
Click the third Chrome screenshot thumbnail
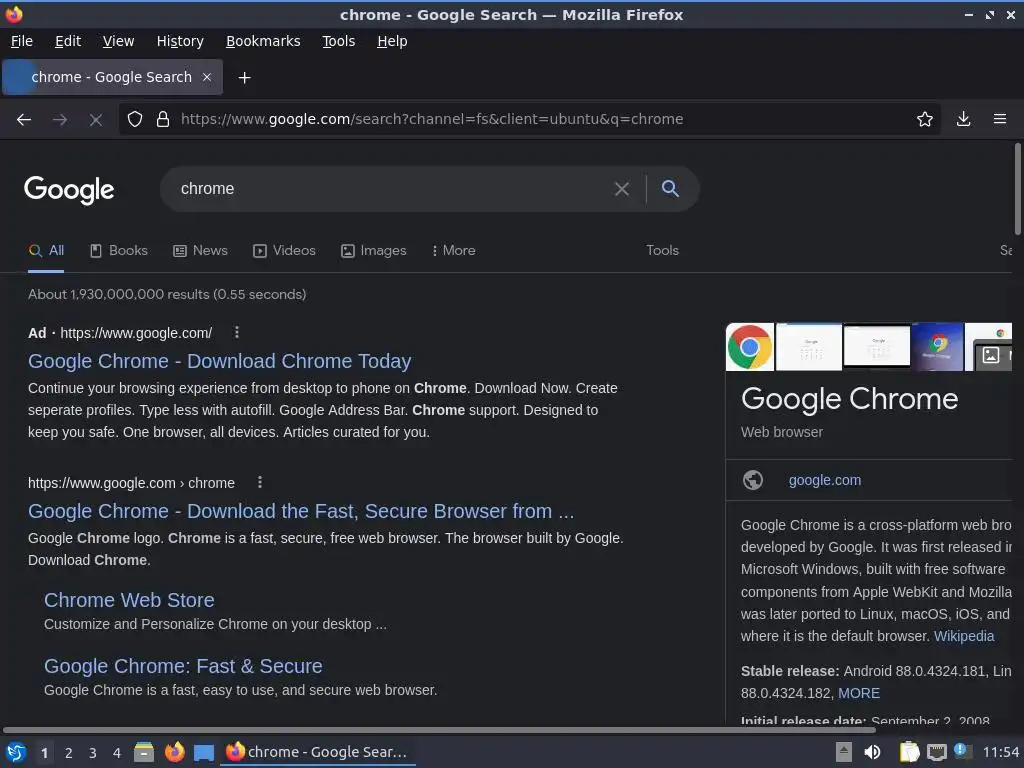tap(876, 347)
